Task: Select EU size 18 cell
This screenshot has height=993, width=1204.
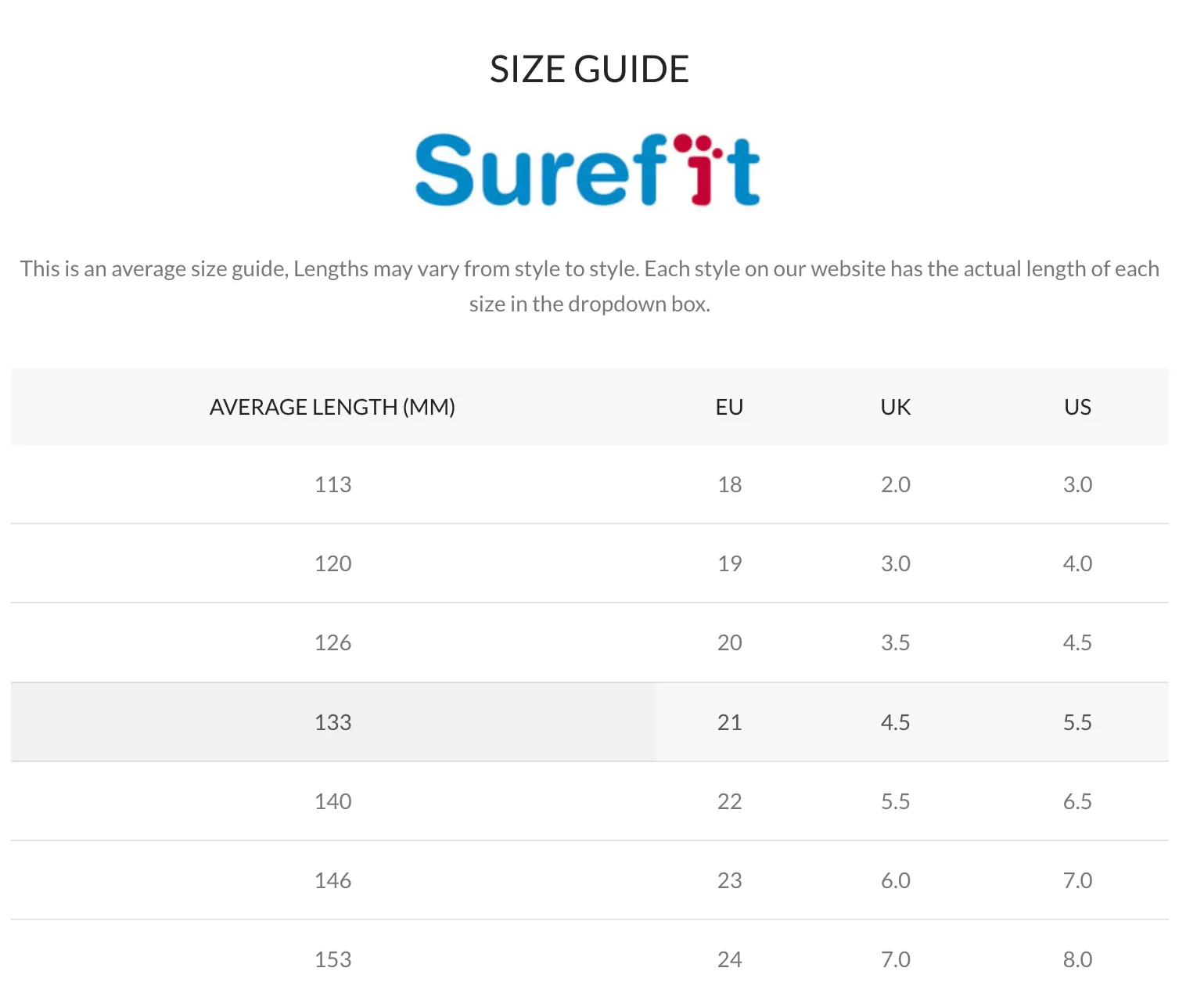Action: click(x=729, y=484)
